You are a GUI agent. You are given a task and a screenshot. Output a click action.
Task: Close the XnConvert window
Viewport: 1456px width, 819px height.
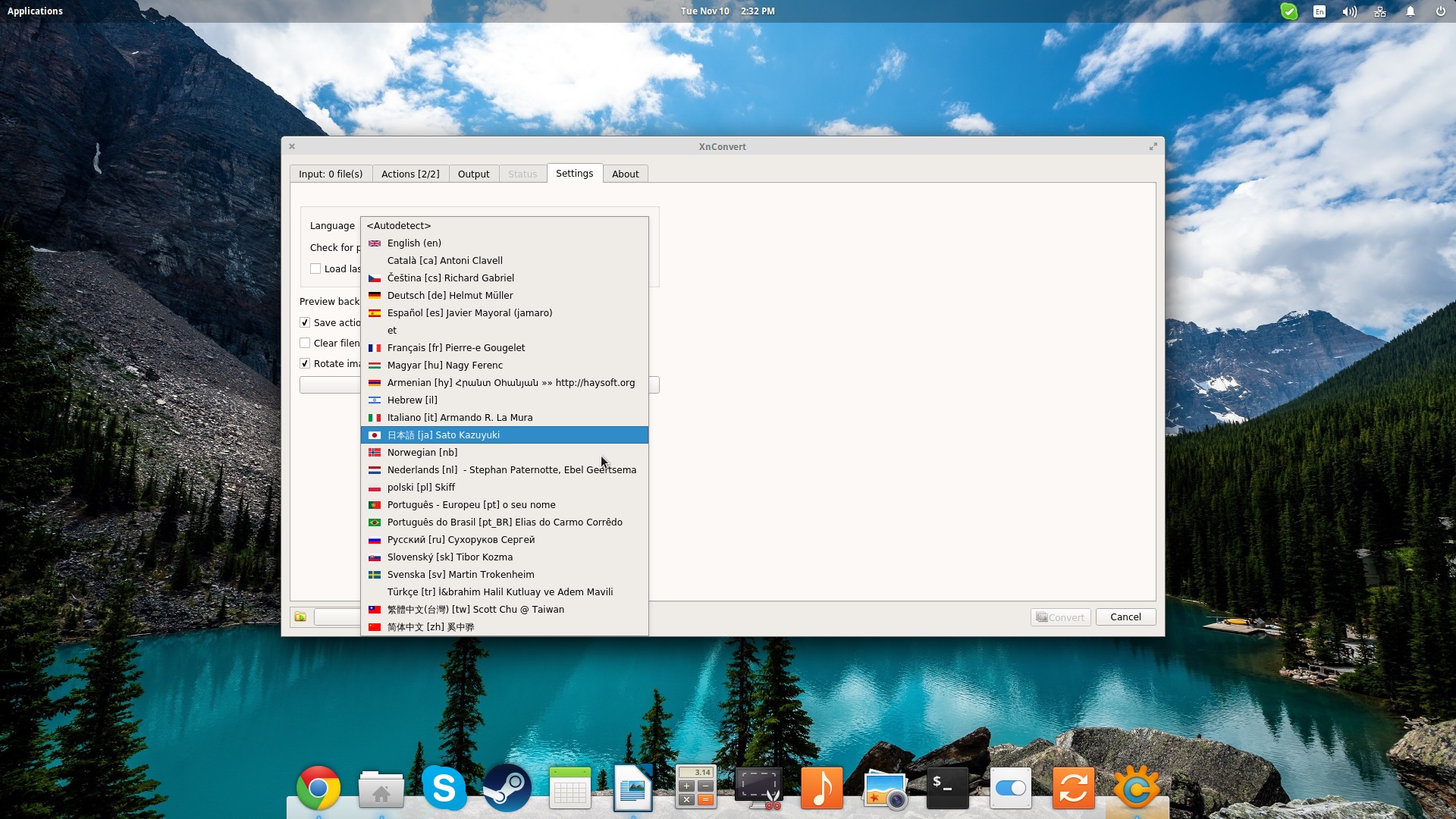pos(292,146)
